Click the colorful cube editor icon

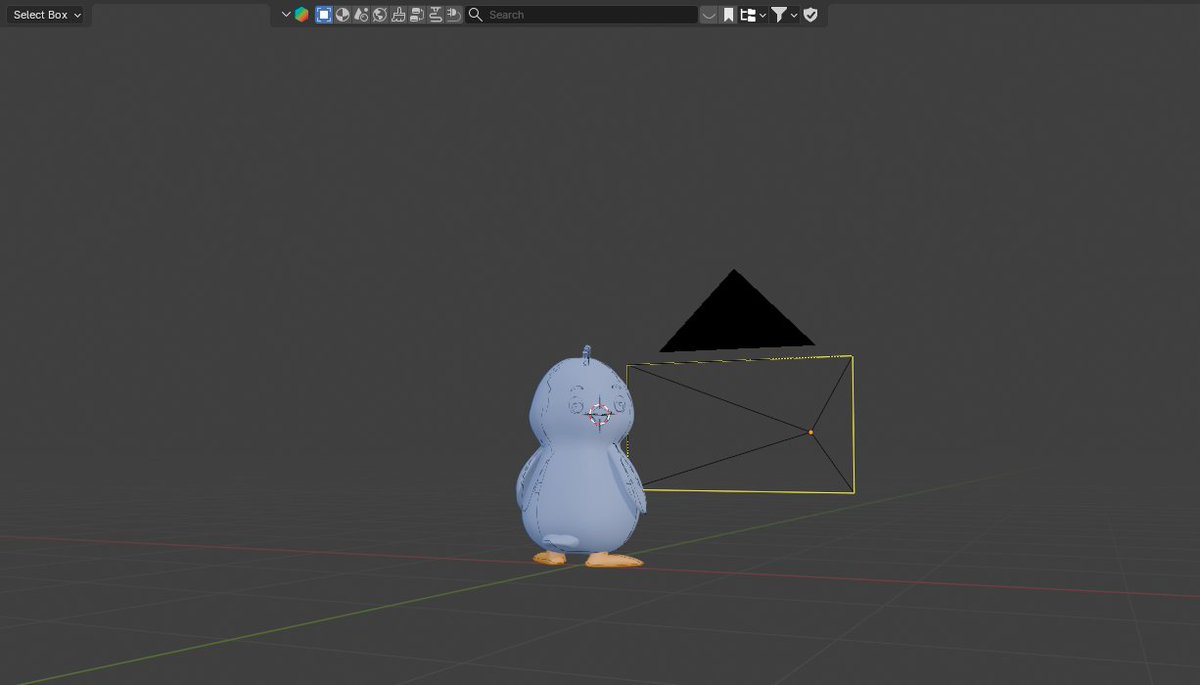point(301,15)
